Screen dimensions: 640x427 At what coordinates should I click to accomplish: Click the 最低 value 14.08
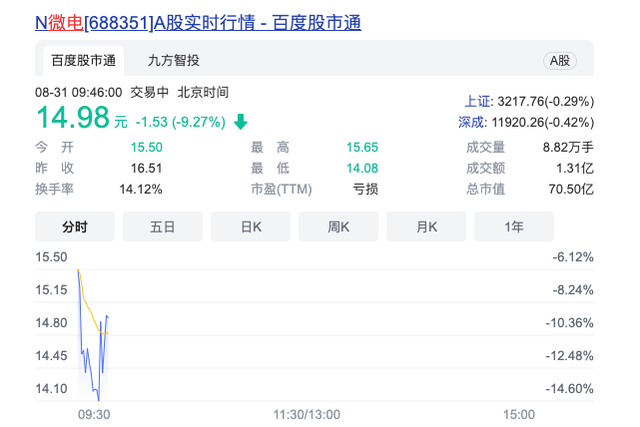click(x=362, y=168)
